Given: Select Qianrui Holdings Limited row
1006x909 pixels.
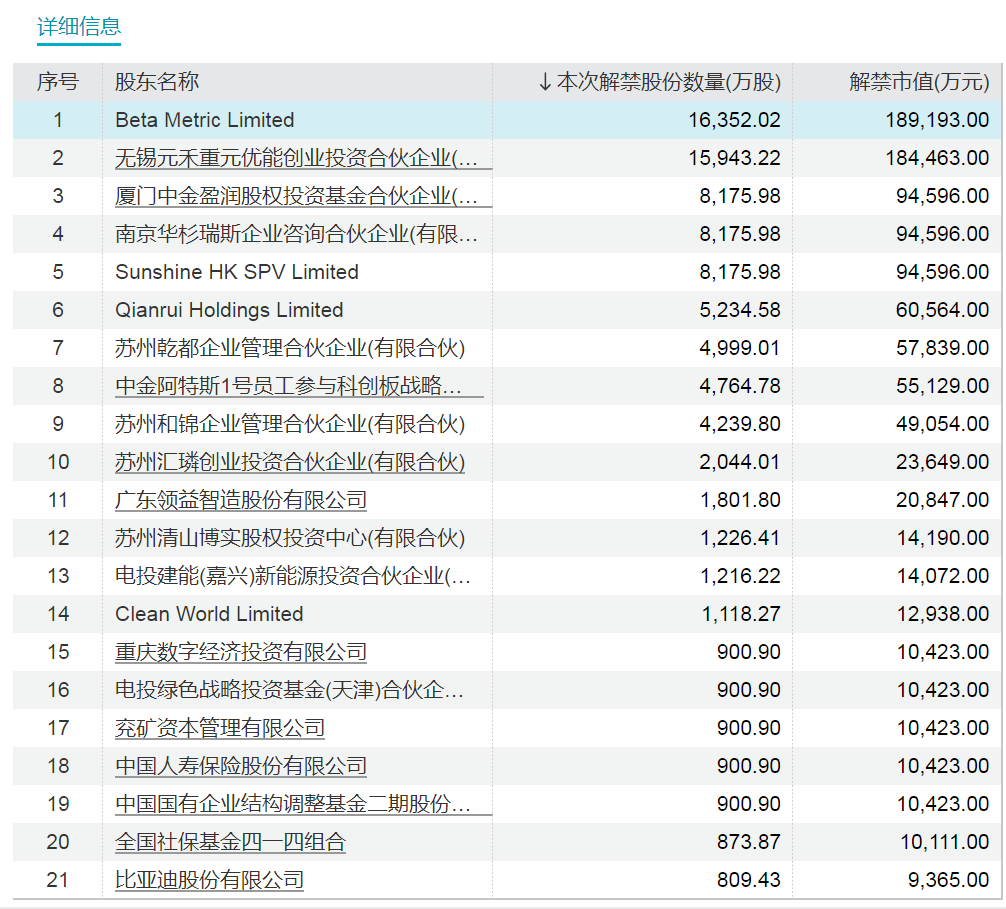Looking at the screenshot, I should 507,310.
